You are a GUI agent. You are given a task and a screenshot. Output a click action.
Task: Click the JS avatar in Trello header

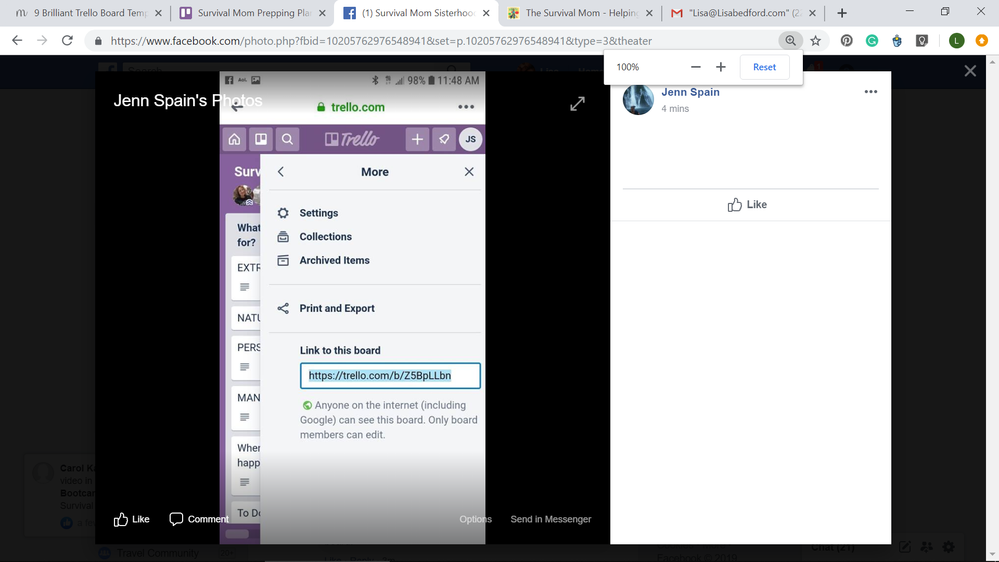click(x=470, y=139)
